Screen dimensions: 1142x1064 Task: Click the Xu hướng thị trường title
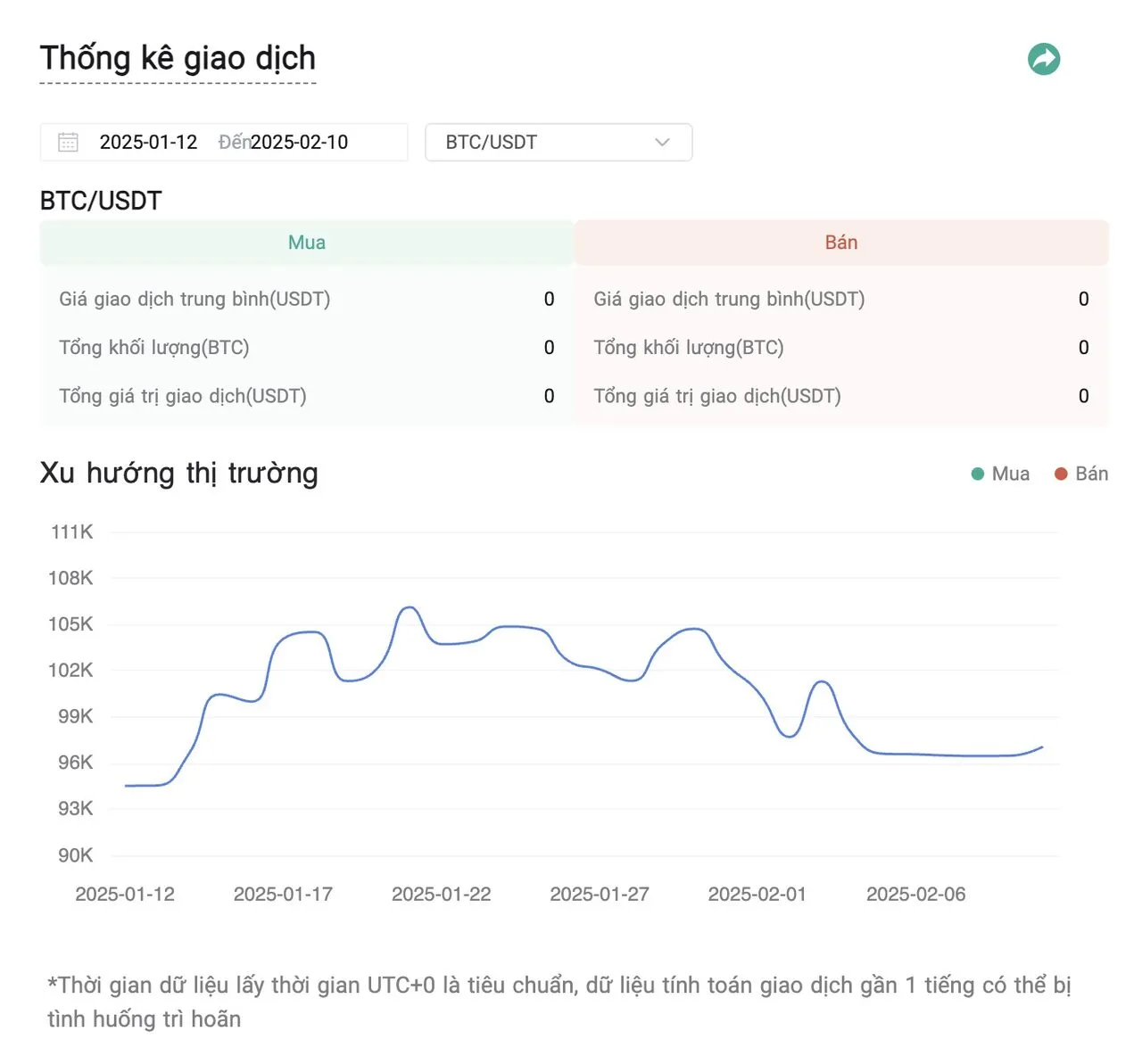coord(178,473)
